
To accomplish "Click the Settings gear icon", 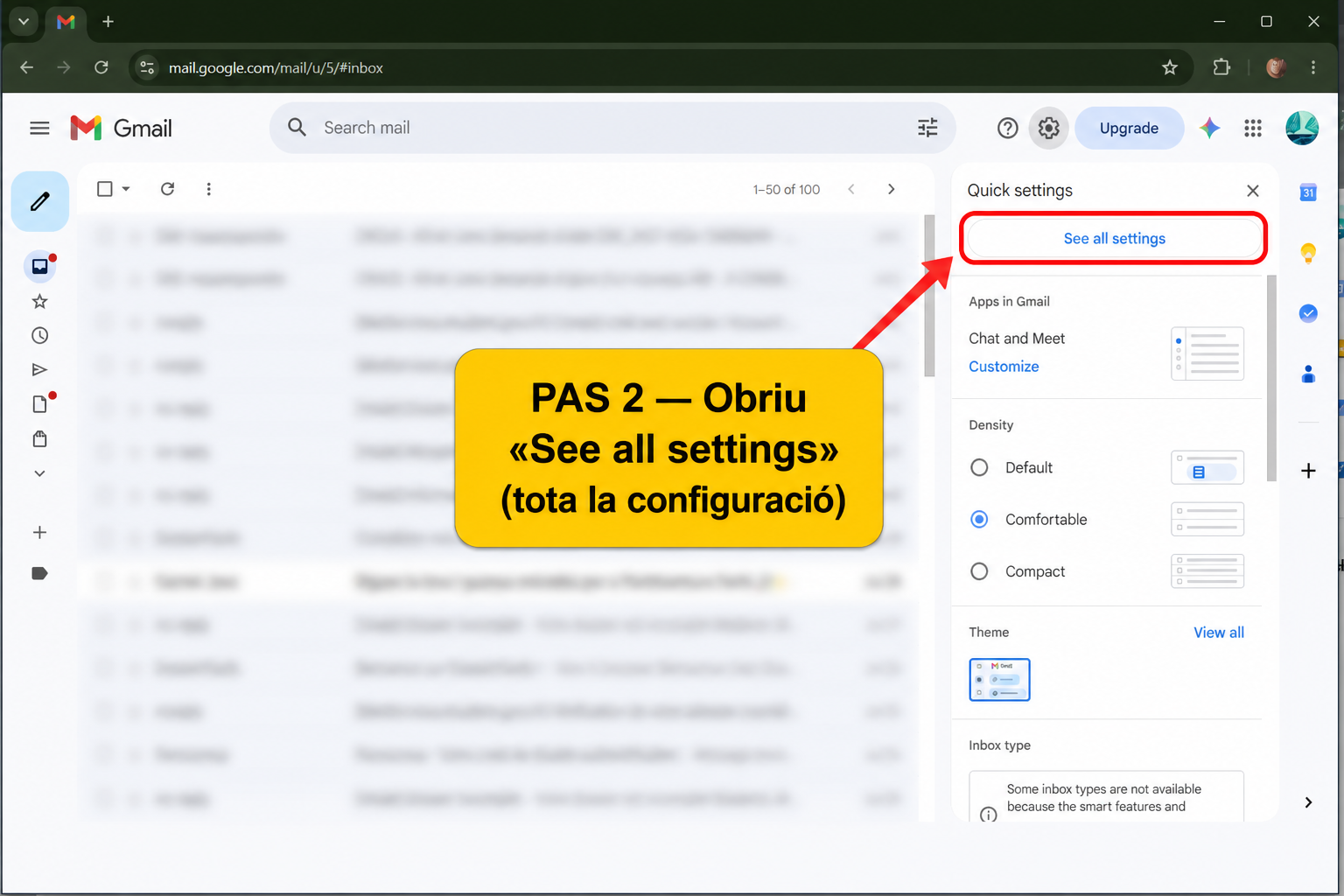I will click(1049, 129).
